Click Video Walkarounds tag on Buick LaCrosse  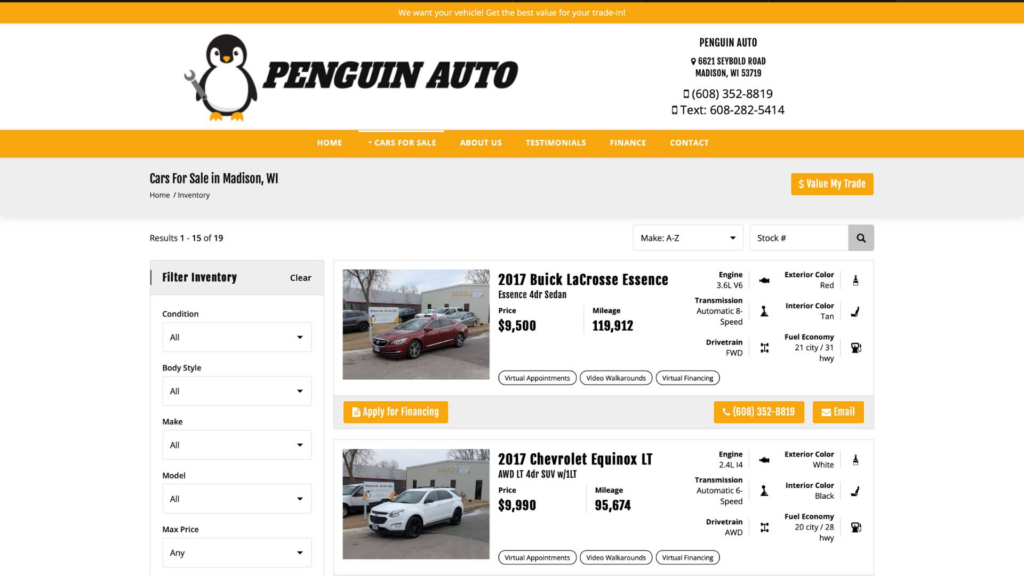(616, 378)
